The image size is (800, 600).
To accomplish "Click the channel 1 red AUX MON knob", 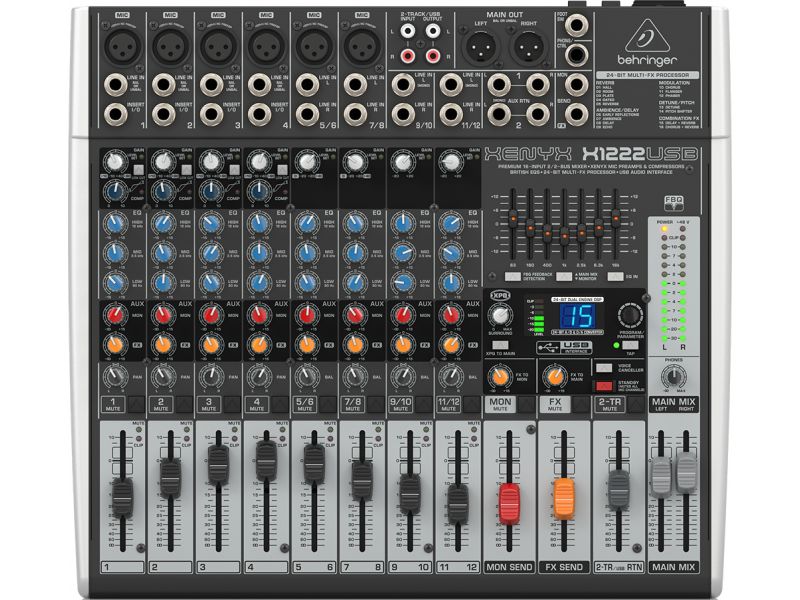I will (115, 315).
